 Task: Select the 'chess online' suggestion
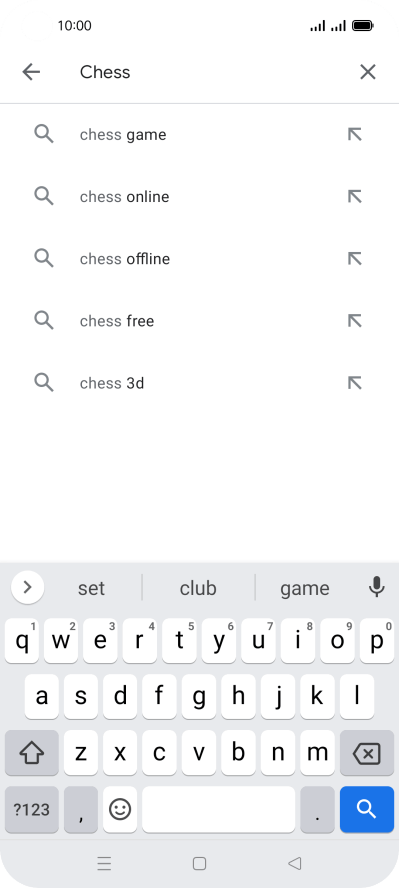[199, 197]
